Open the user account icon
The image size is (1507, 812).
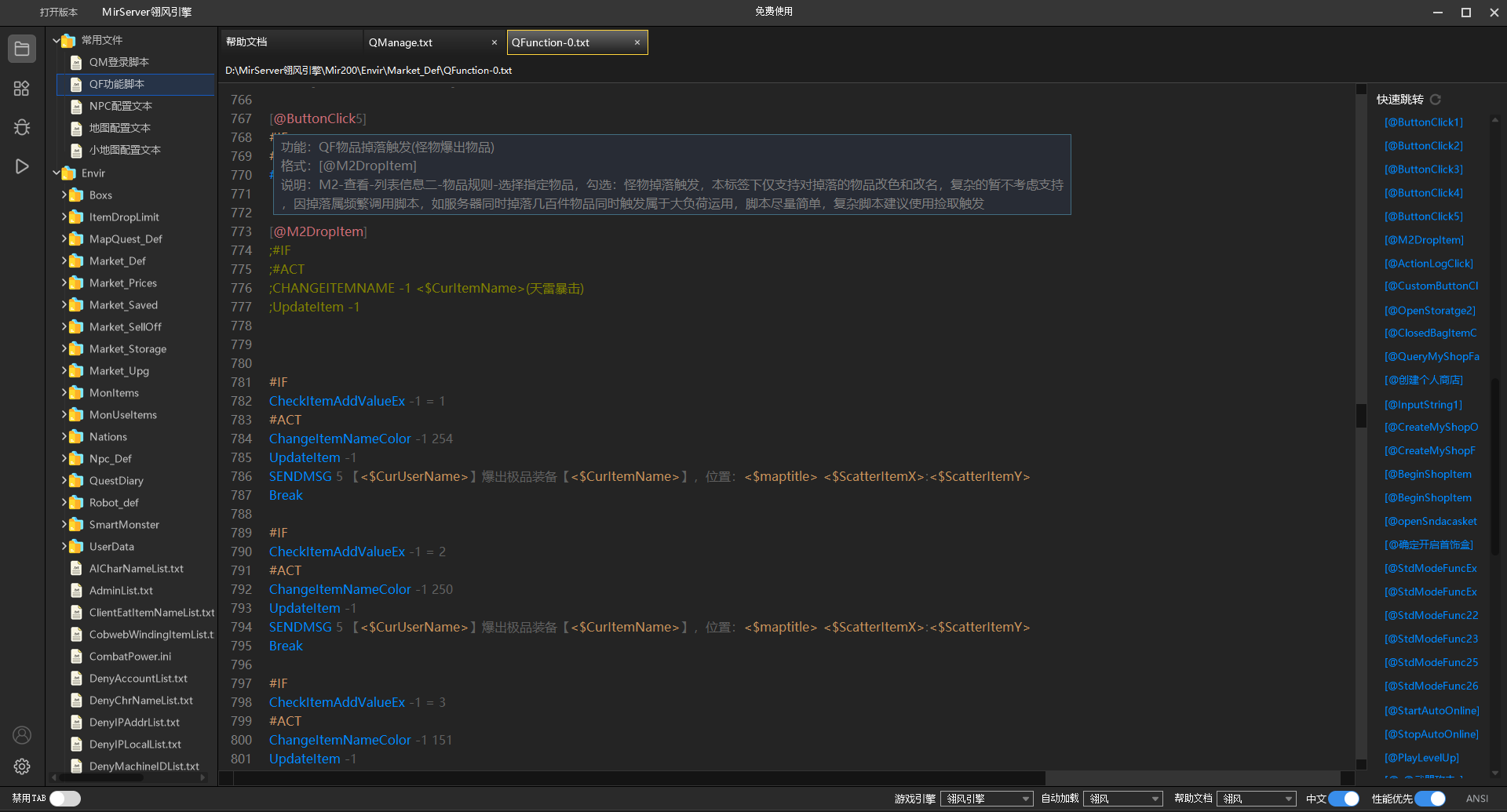coord(22,735)
